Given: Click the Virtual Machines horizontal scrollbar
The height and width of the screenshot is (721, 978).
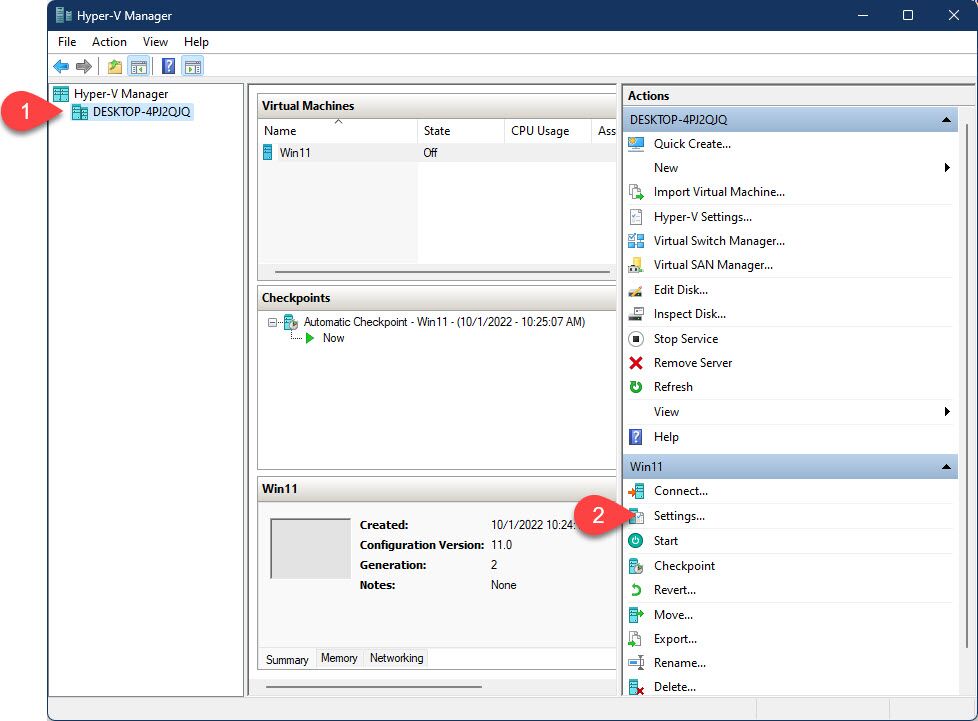Looking at the screenshot, I should pos(442,273).
